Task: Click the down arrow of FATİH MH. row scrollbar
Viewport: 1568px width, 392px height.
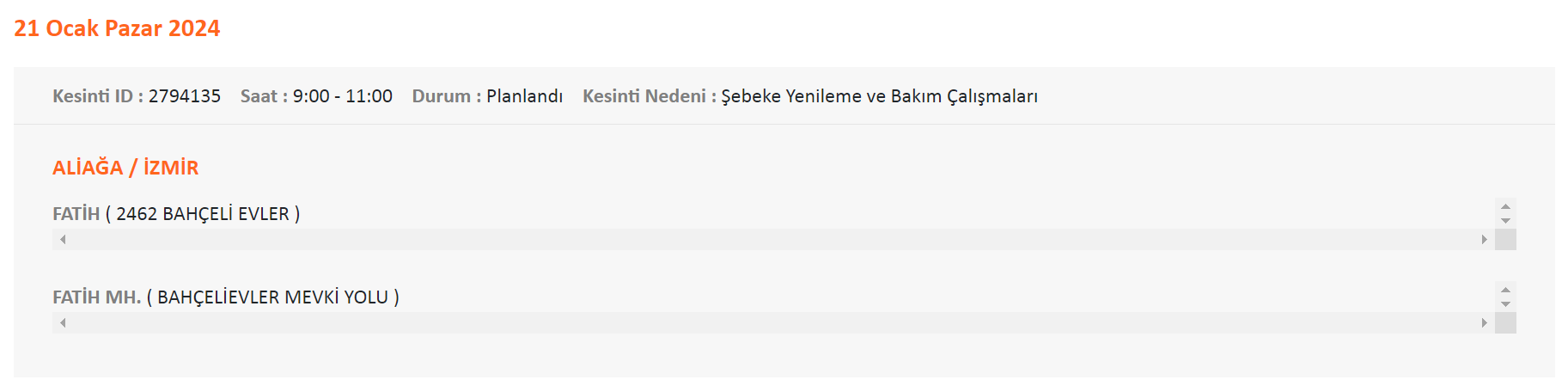Action: pyautogui.click(x=1505, y=304)
